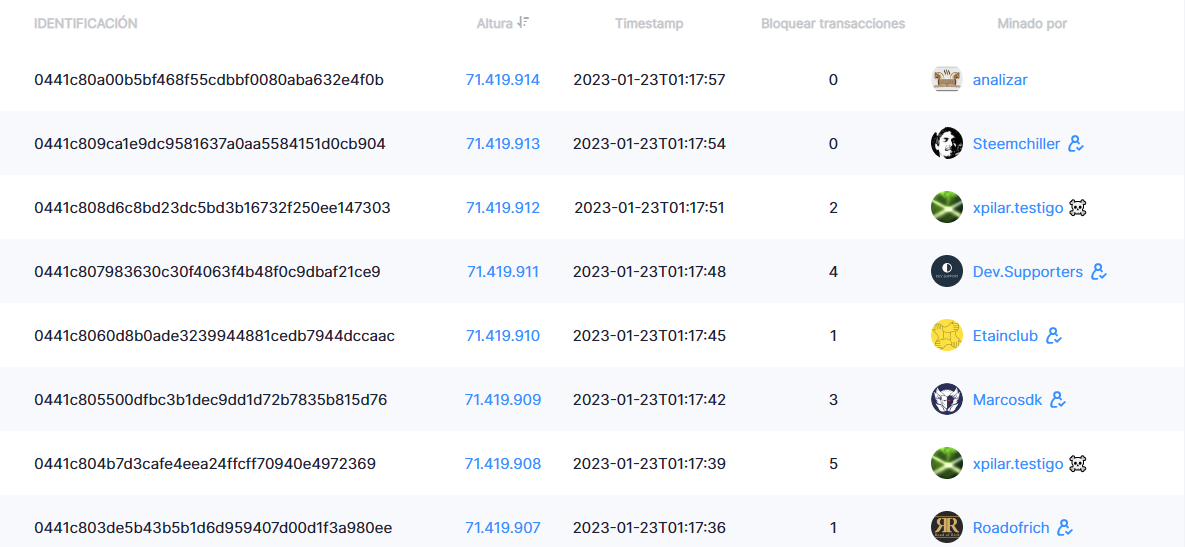Click timestamp 2023-01-23T01:17:36
1185x547 pixels.
(649, 527)
